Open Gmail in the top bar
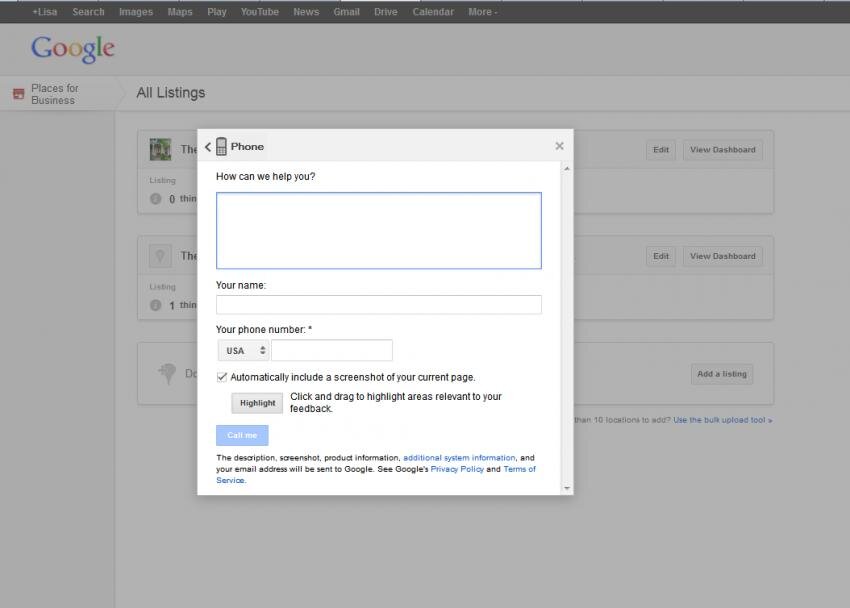 (x=346, y=12)
